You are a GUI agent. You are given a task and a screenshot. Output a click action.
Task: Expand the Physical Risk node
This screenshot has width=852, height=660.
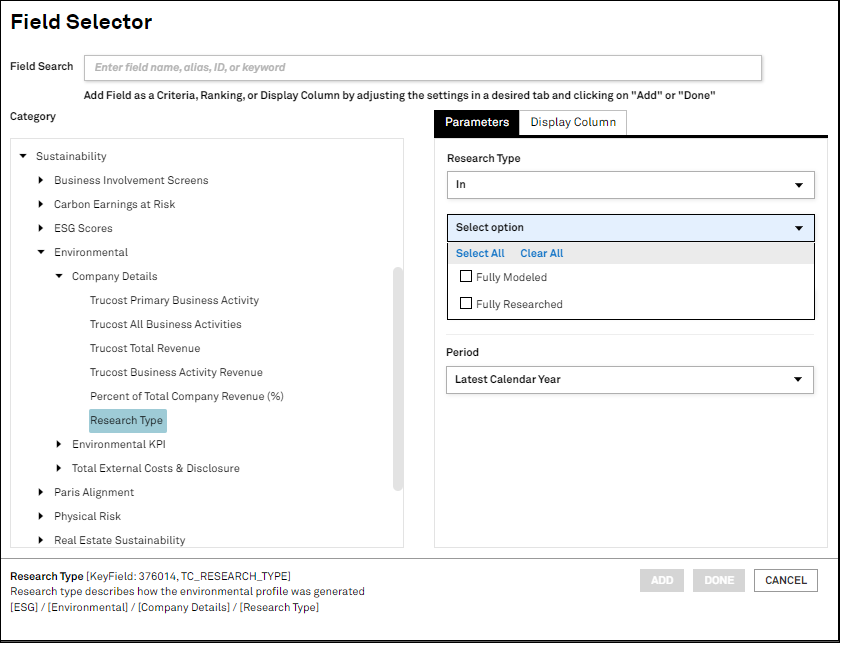point(41,516)
